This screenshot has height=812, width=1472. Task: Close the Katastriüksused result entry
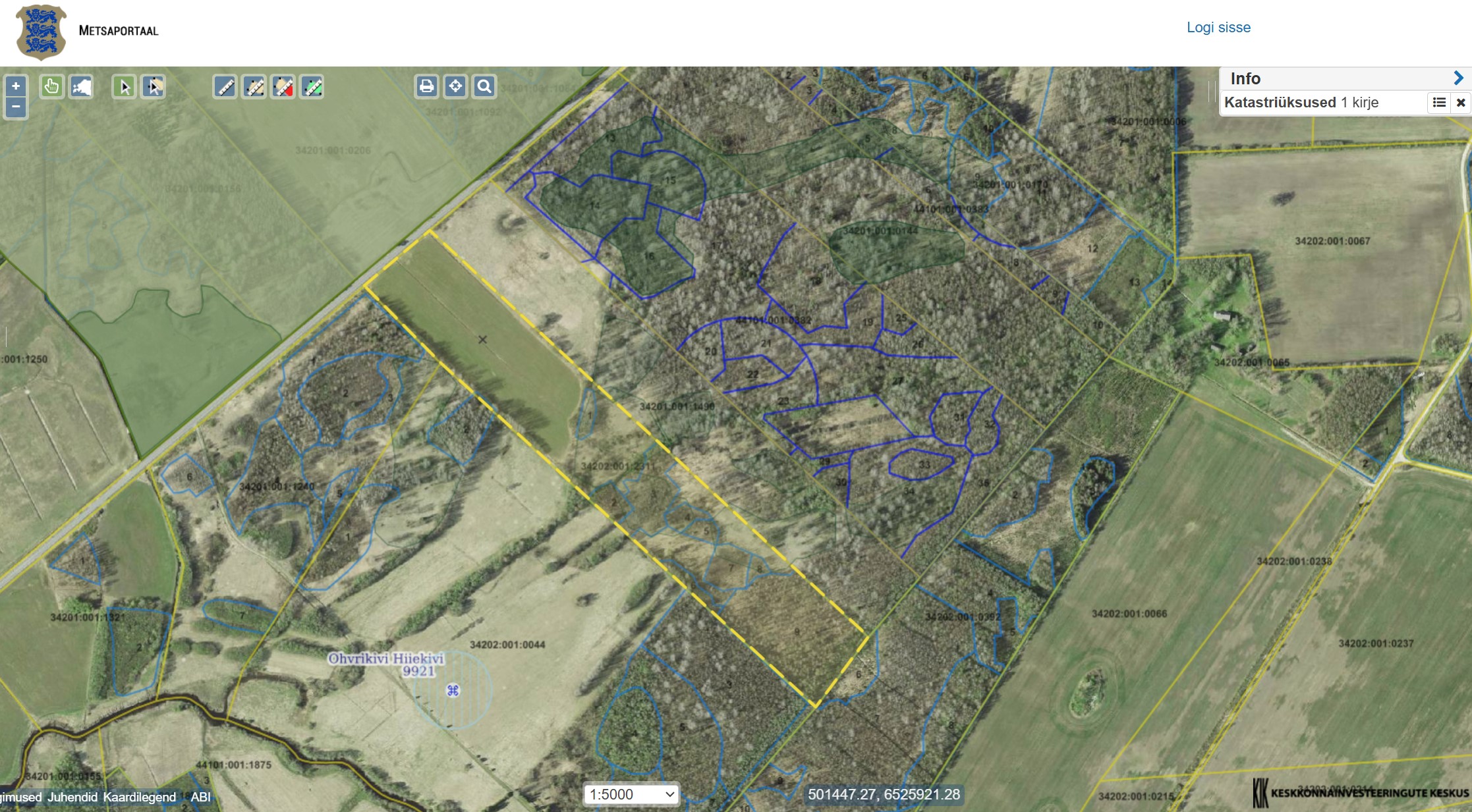point(1460,103)
